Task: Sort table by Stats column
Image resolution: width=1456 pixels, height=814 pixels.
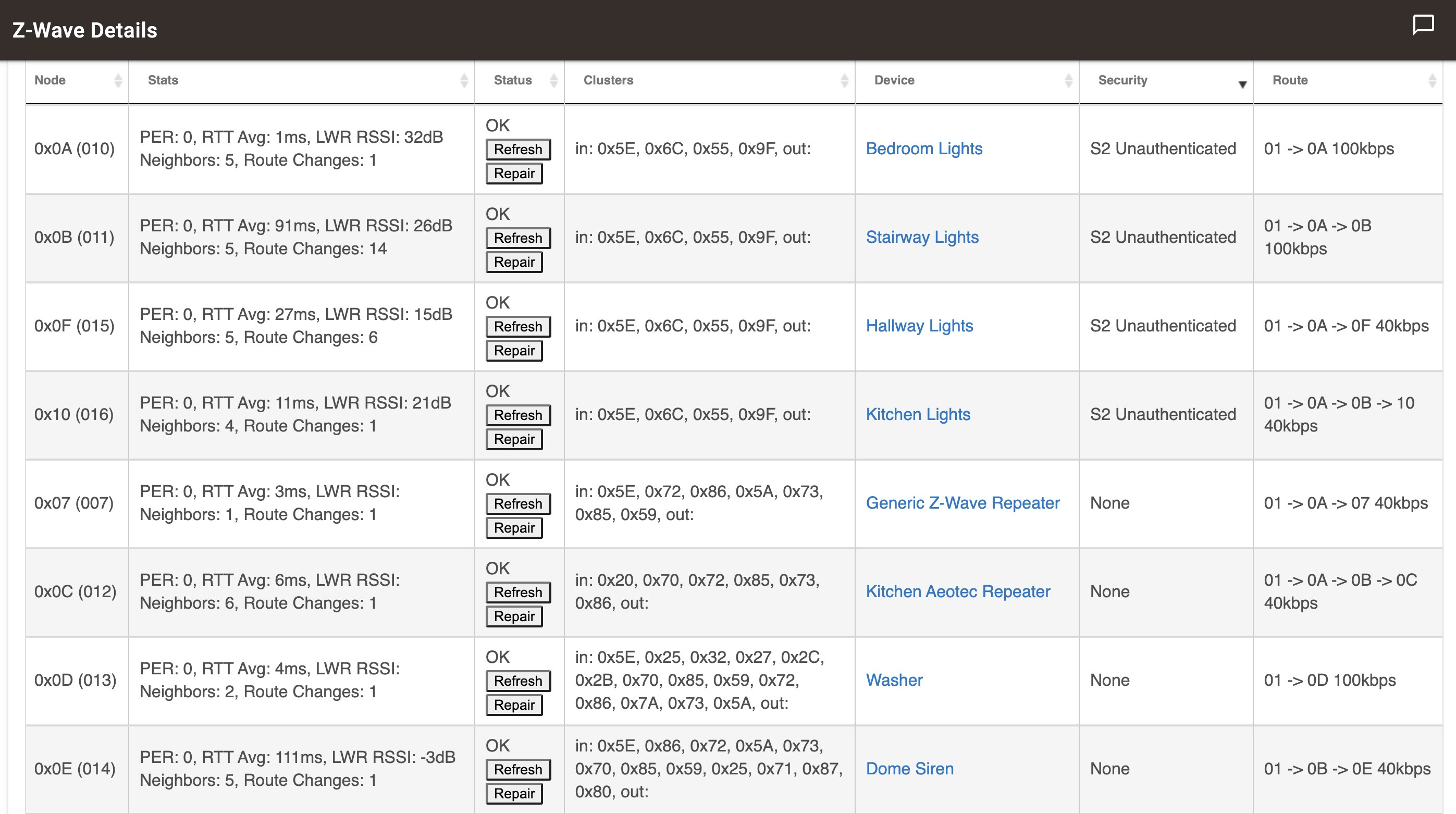Action: 301,80
